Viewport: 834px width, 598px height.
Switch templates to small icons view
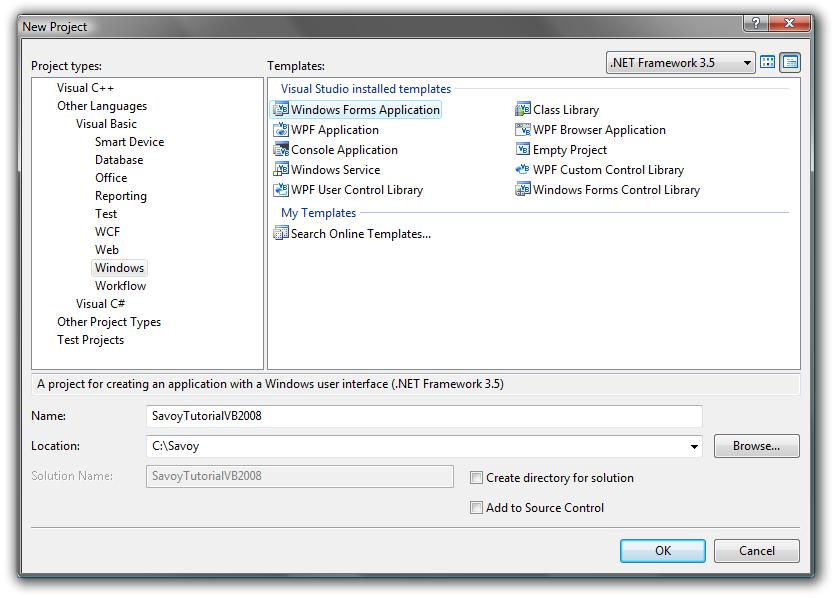click(790, 62)
